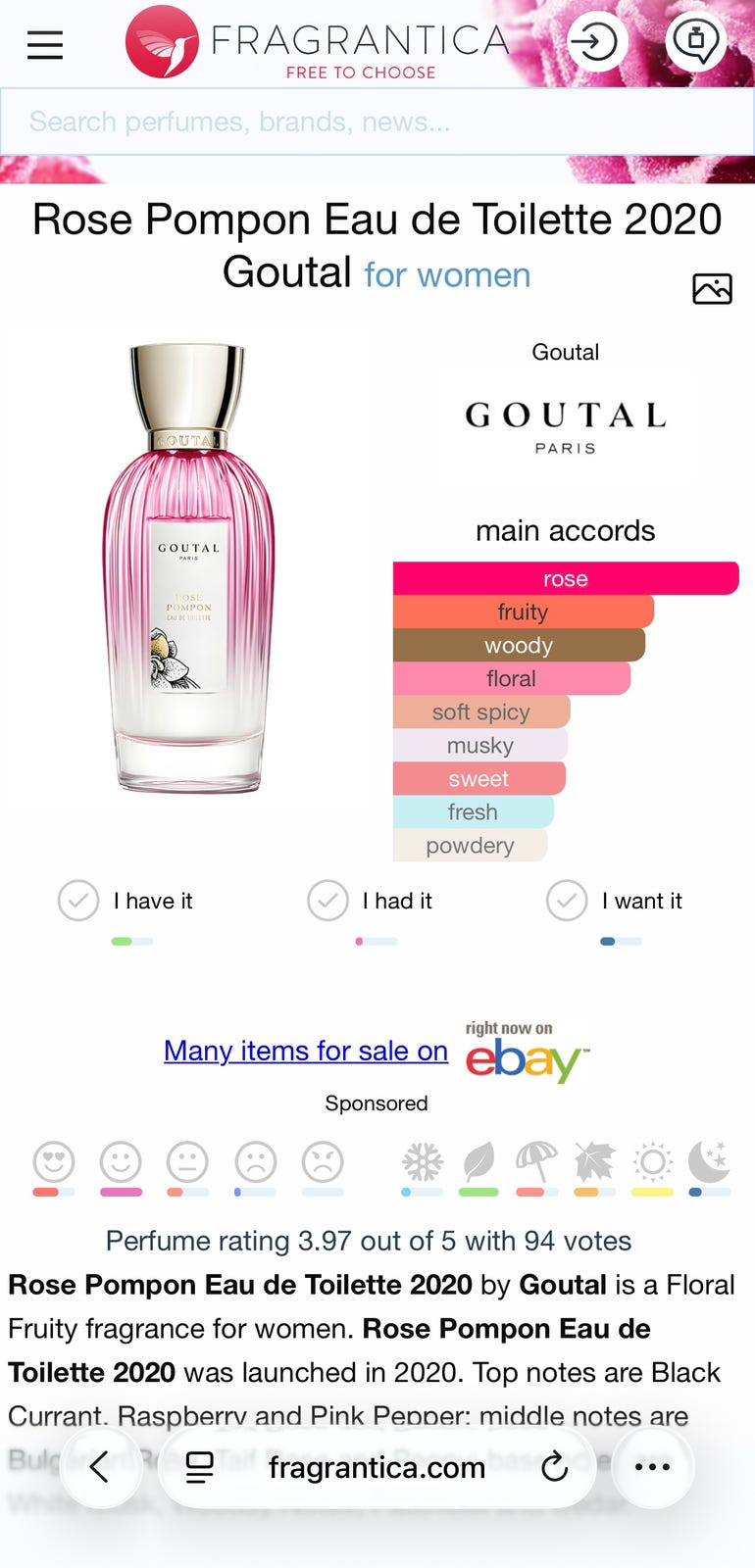This screenshot has width=755, height=1568.
Task: Open the photo gallery icon
Action: 712,288
